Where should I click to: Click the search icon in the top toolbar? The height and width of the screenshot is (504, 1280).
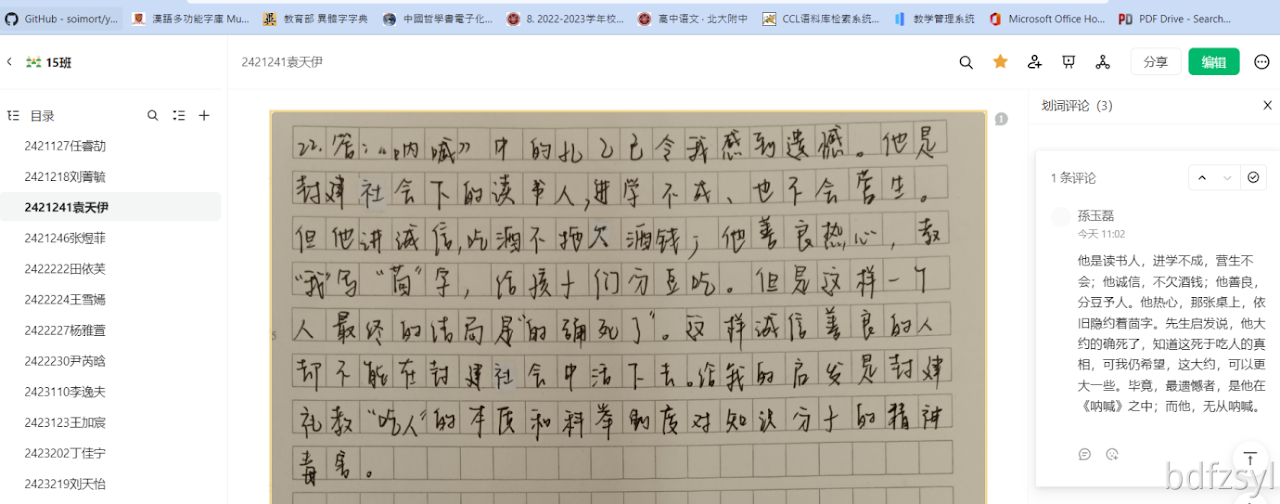[966, 62]
